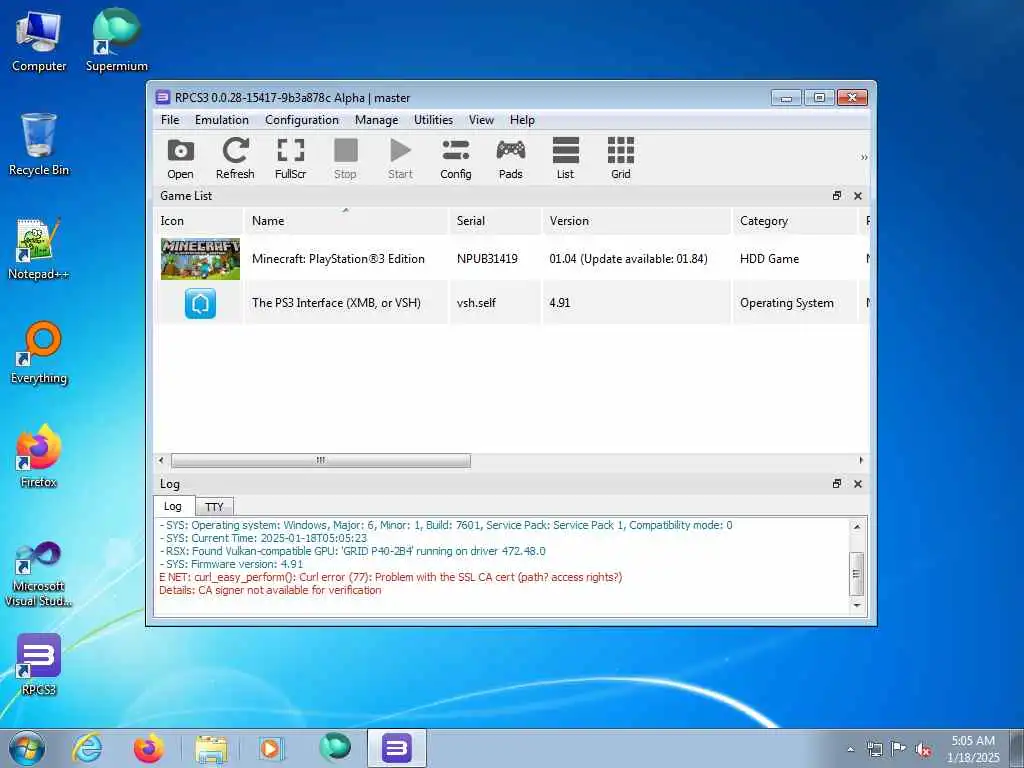Click the log vertical scrollbar thumb

857,573
